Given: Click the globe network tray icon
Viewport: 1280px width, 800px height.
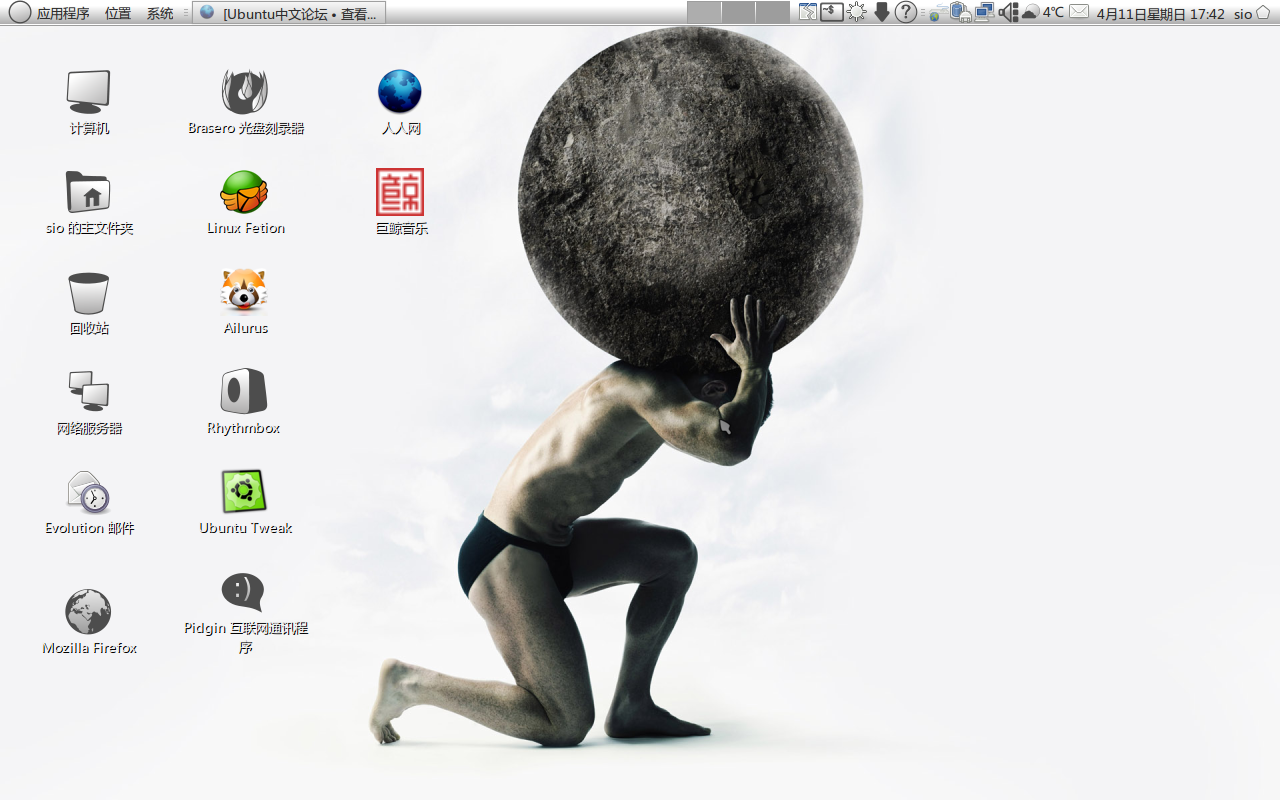Looking at the screenshot, I should [937, 13].
